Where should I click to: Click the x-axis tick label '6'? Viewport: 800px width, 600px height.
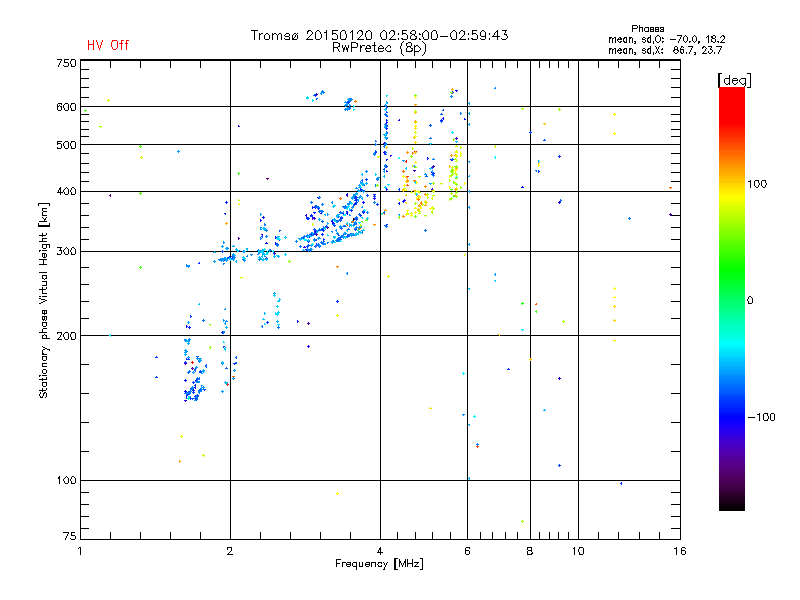point(467,551)
